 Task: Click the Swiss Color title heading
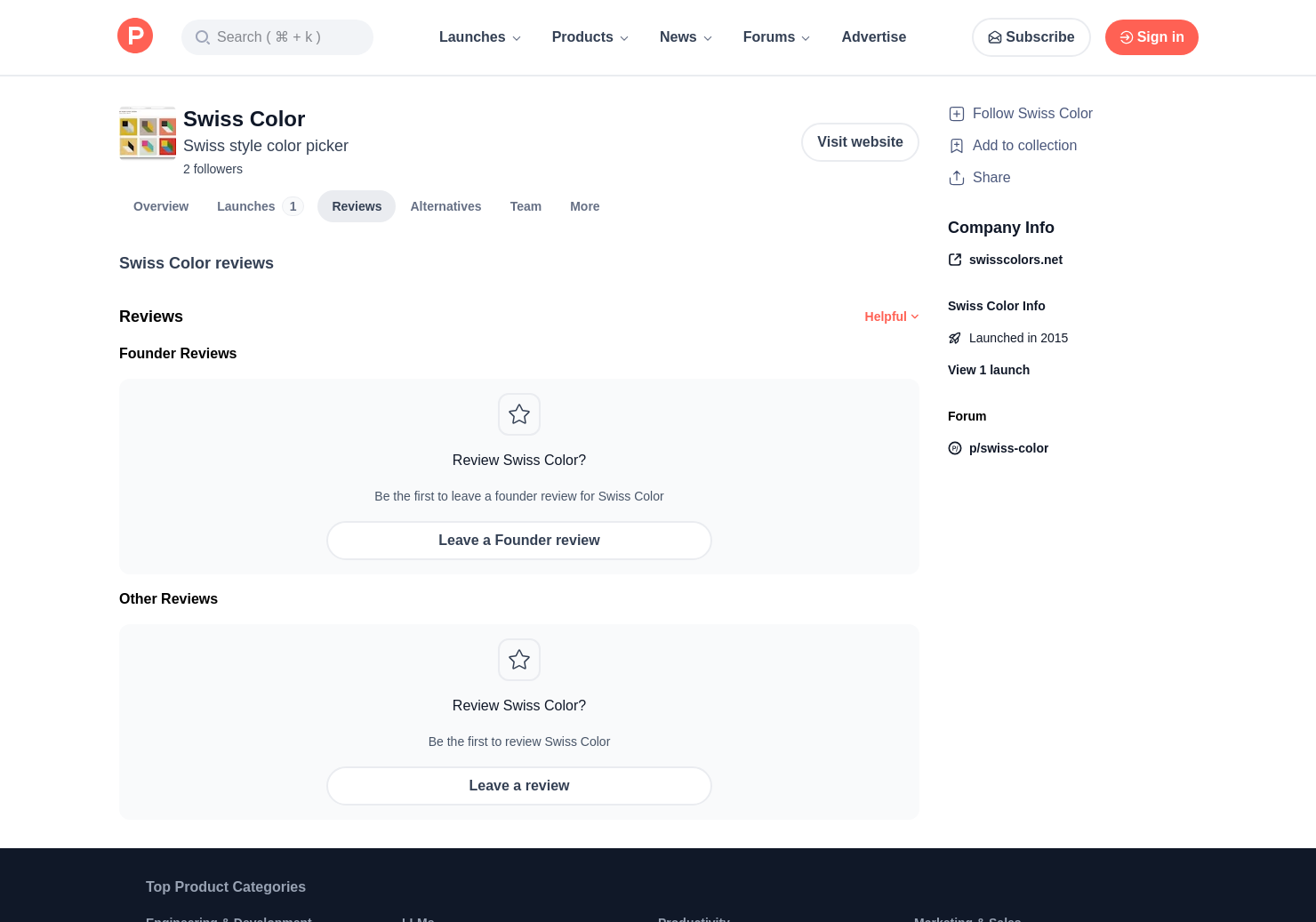(x=244, y=119)
